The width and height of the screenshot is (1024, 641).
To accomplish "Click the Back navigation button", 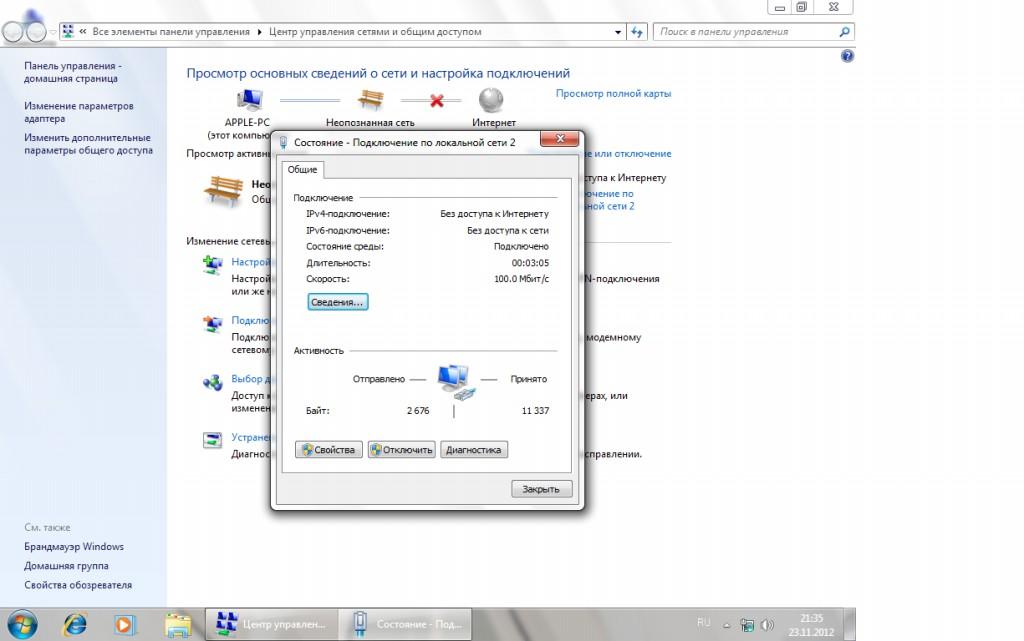I will coord(14,31).
